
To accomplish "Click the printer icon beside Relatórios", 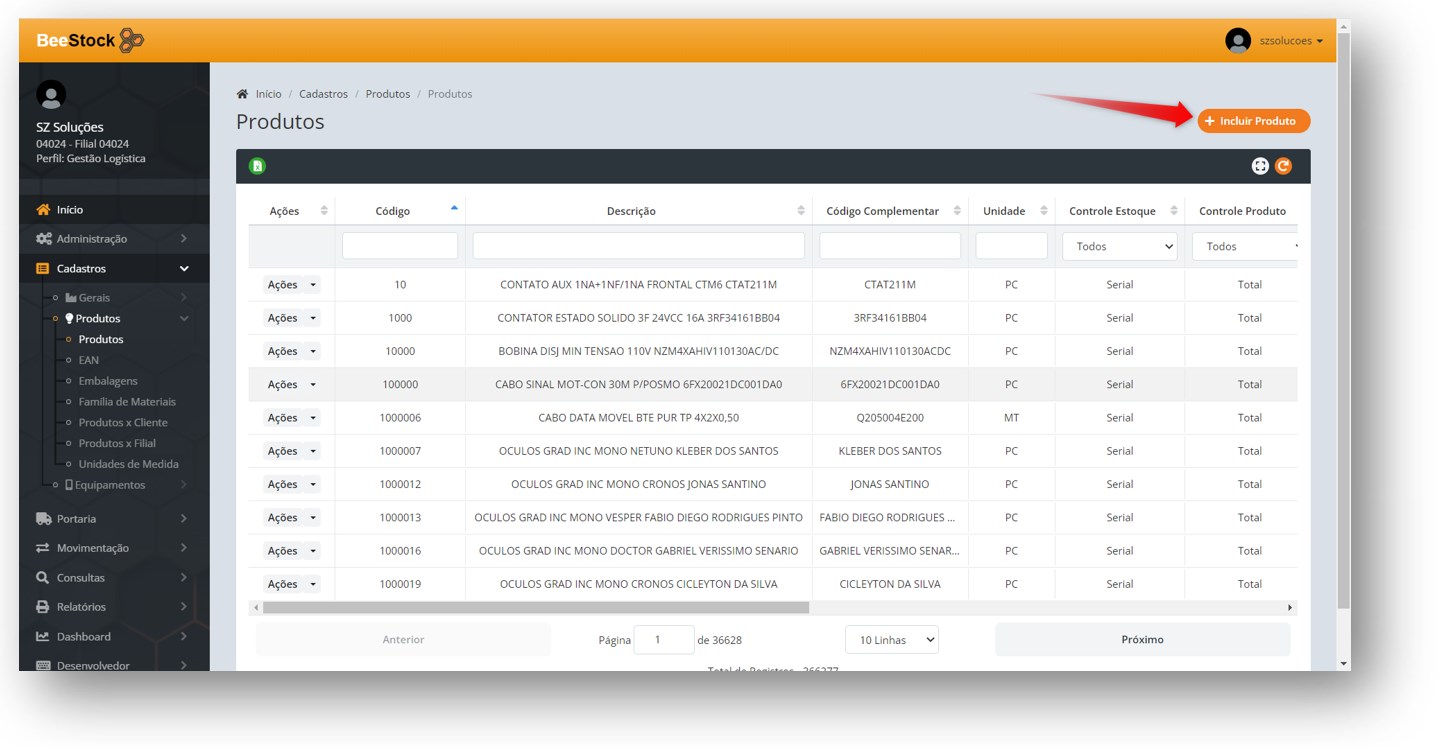I will [43, 607].
